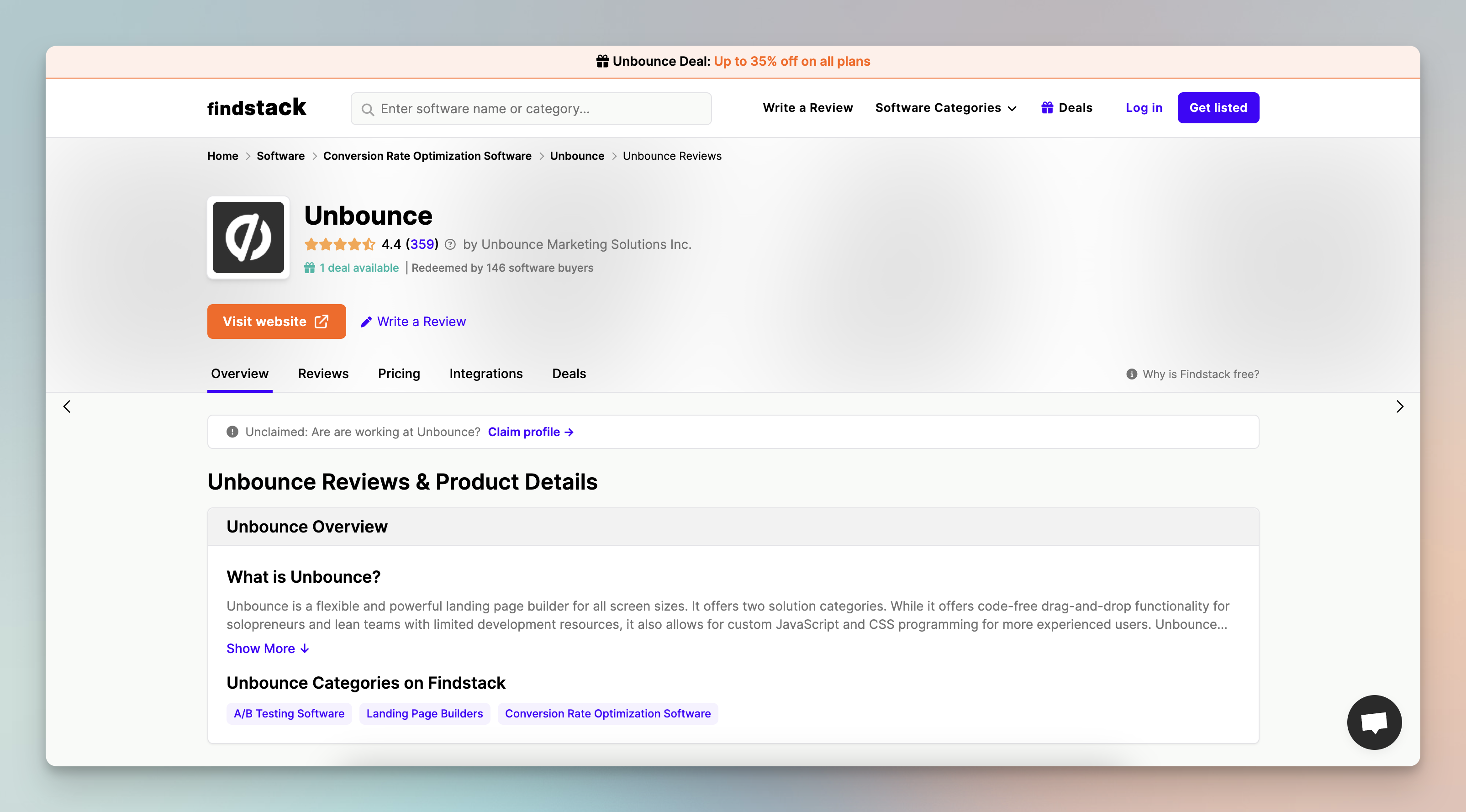Switch to the Pricing tab
1466x812 pixels.
pyautogui.click(x=399, y=374)
